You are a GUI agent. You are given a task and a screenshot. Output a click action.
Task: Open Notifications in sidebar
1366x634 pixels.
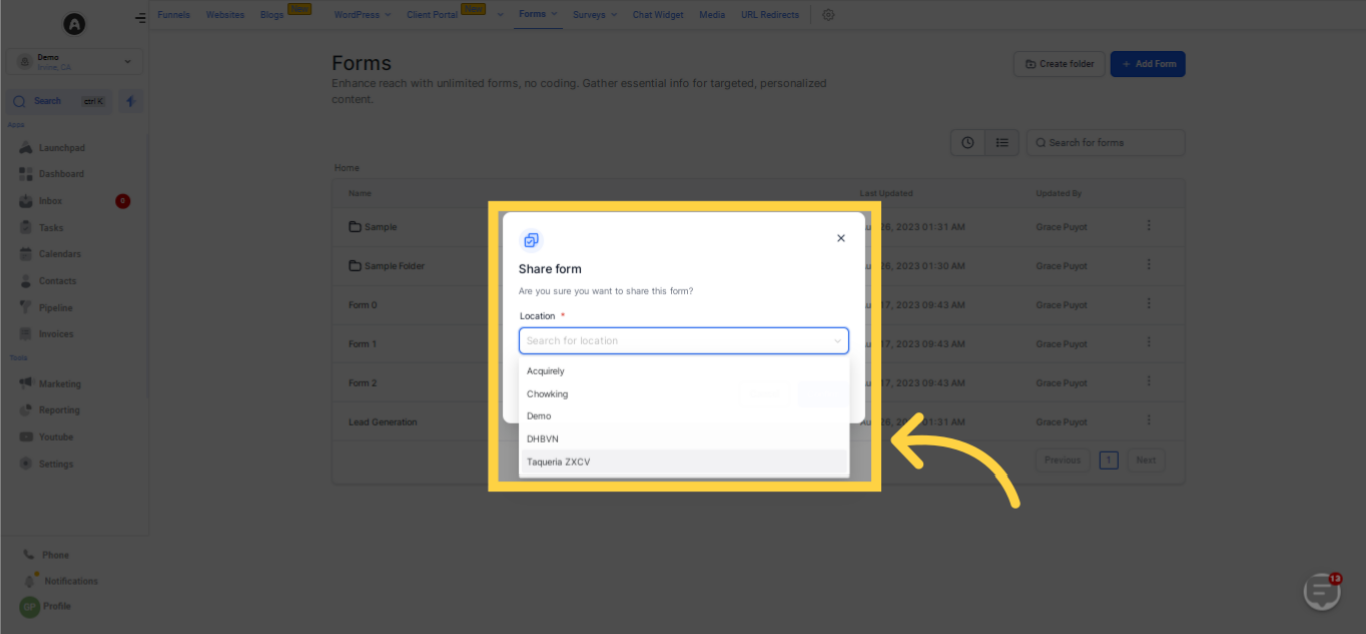coord(71,581)
